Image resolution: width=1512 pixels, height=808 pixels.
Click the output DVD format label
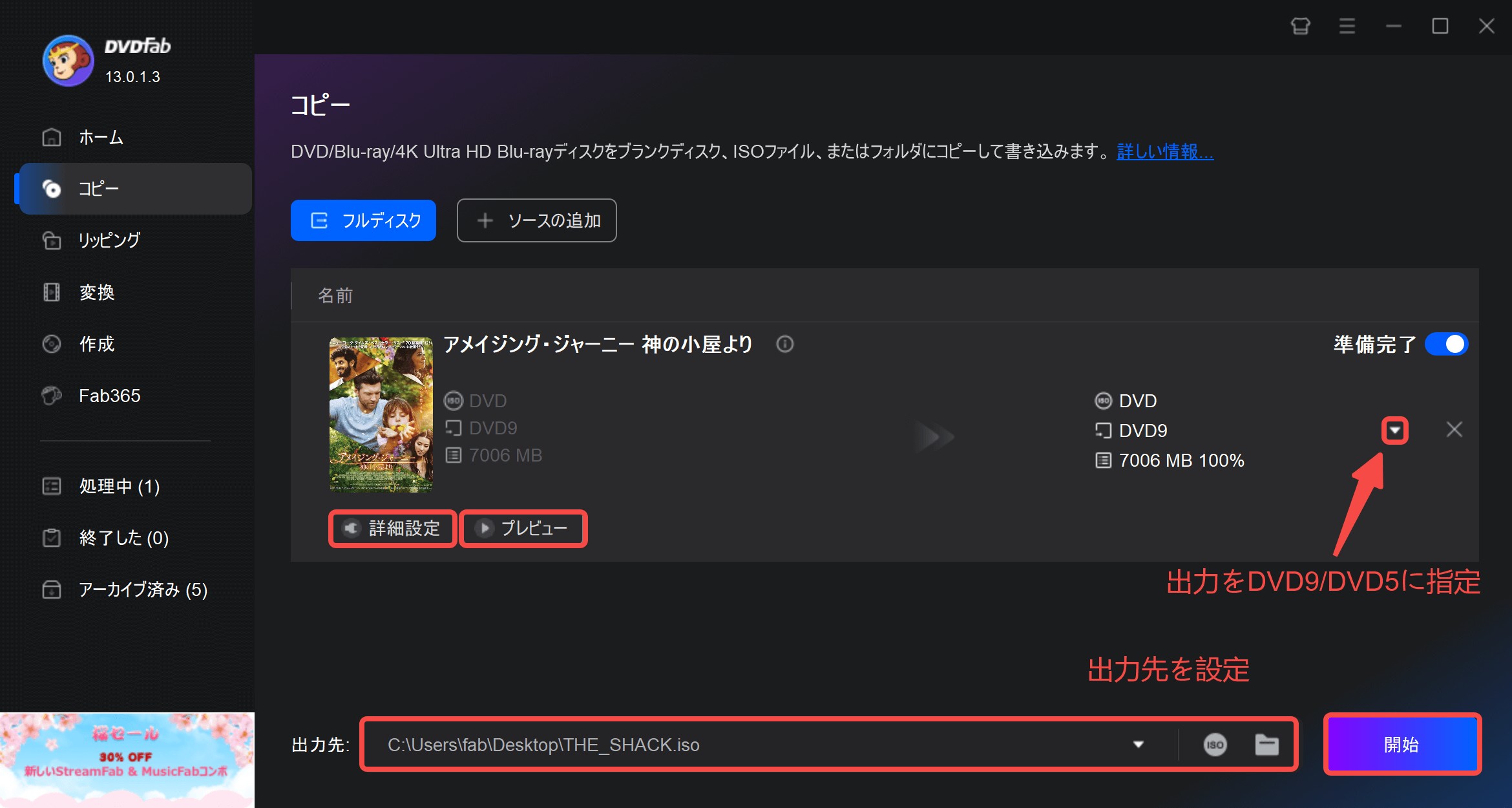pyautogui.click(x=1138, y=401)
